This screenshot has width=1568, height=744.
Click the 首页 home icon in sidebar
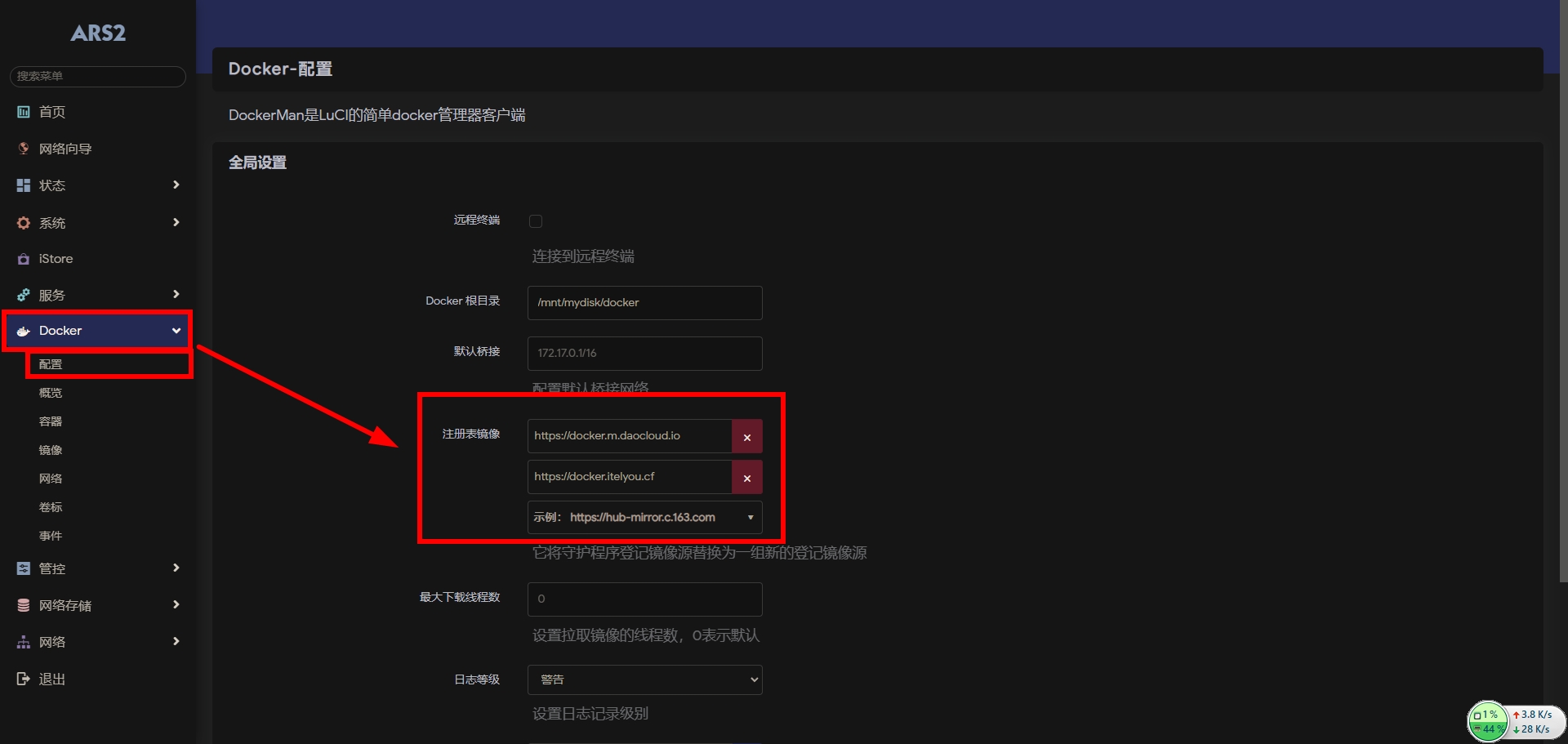[24, 112]
